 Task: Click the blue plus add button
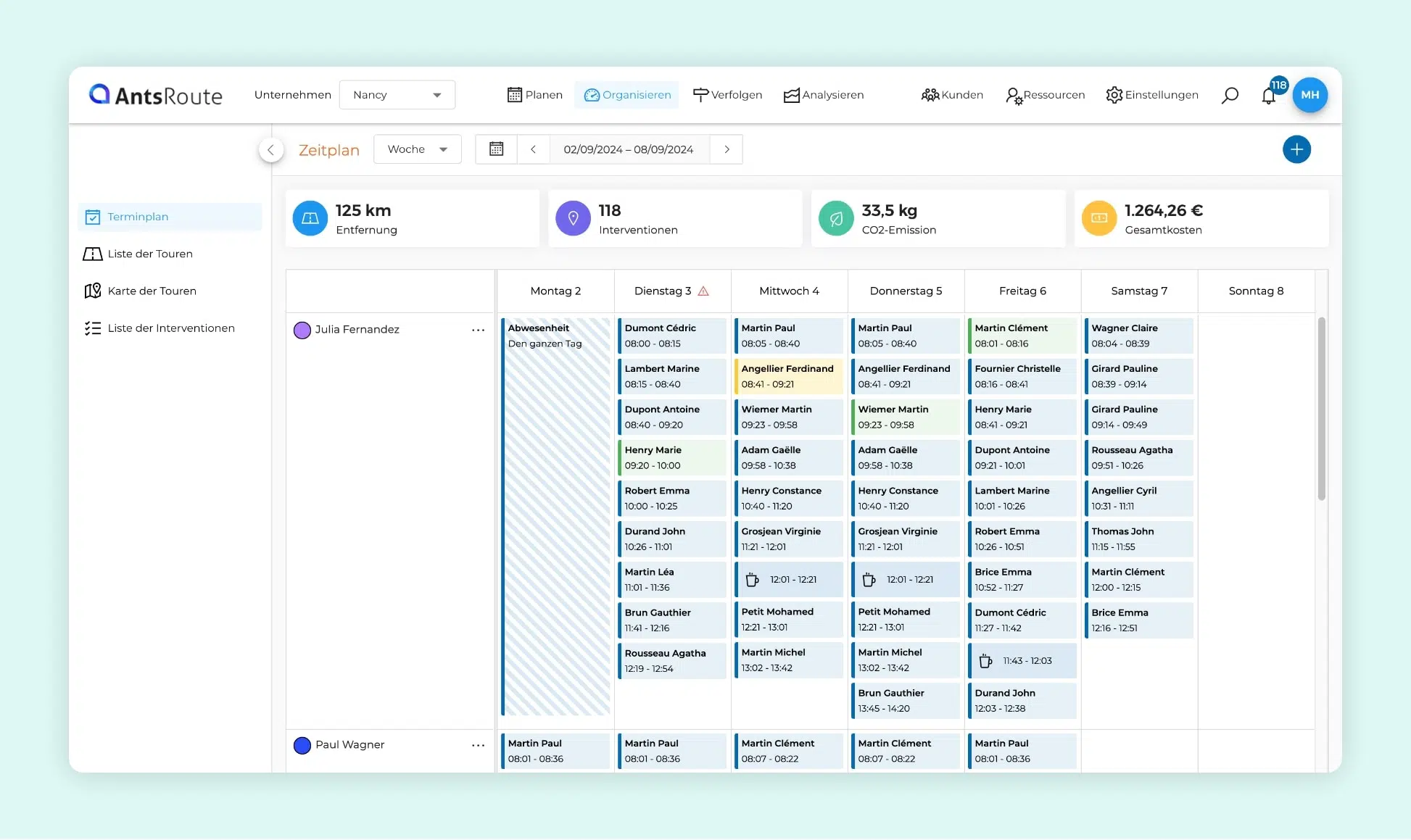[x=1296, y=149]
